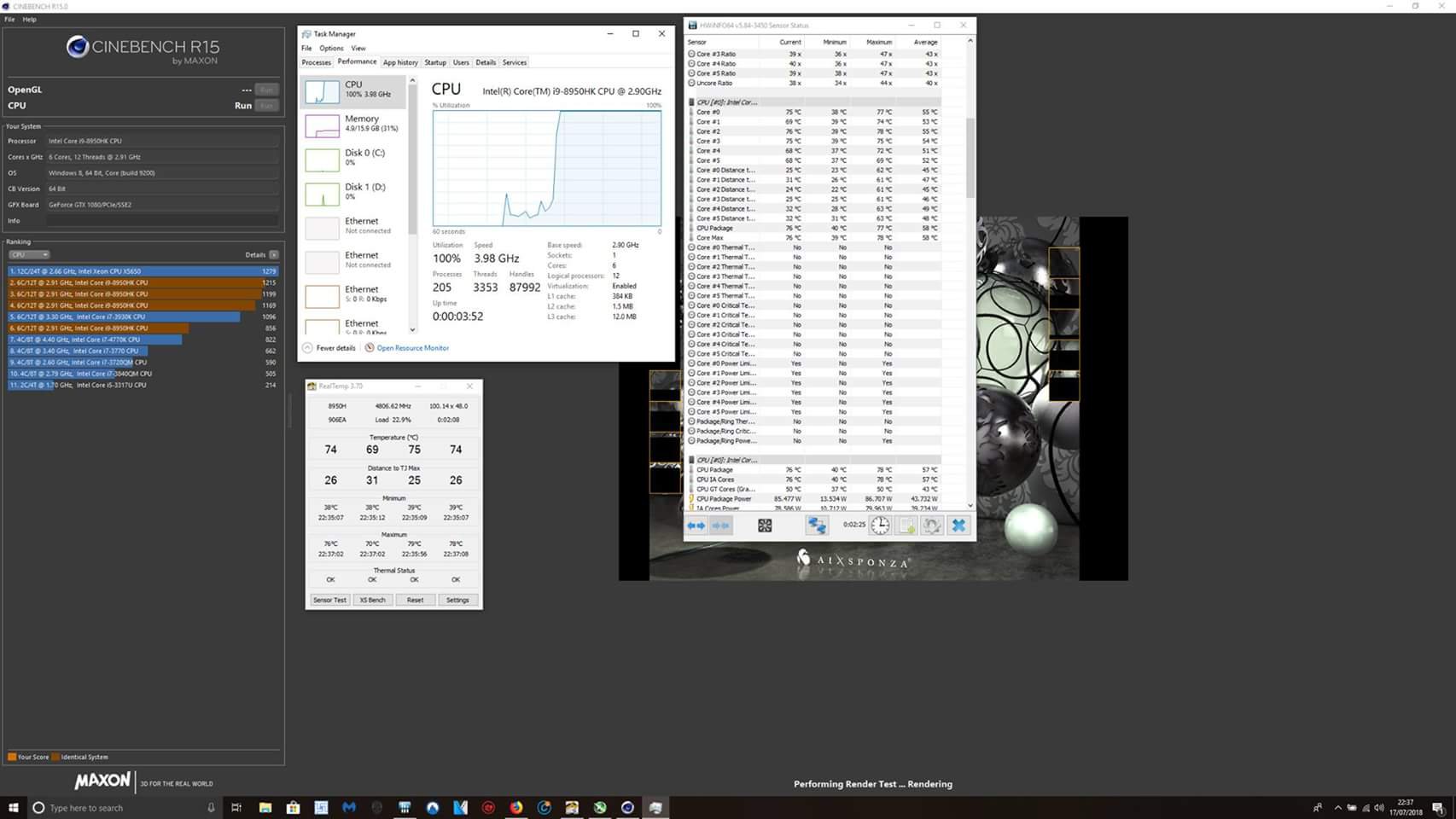The height and width of the screenshot is (819, 1456).
Task: Click the HWiNFO reset clock icon
Action: [x=880, y=526]
